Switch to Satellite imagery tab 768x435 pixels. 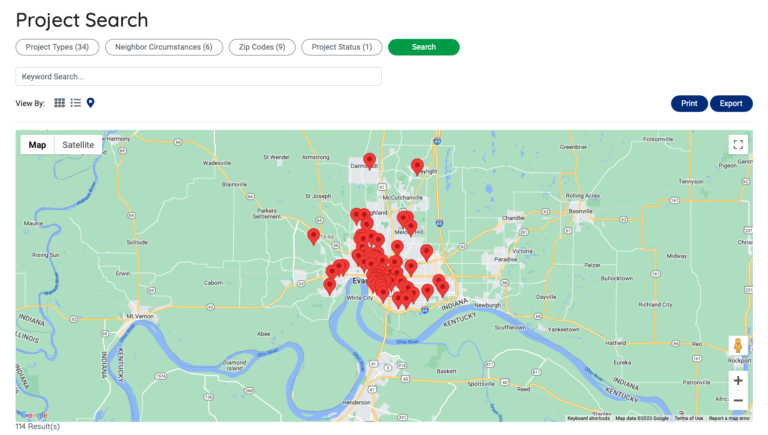click(78, 145)
